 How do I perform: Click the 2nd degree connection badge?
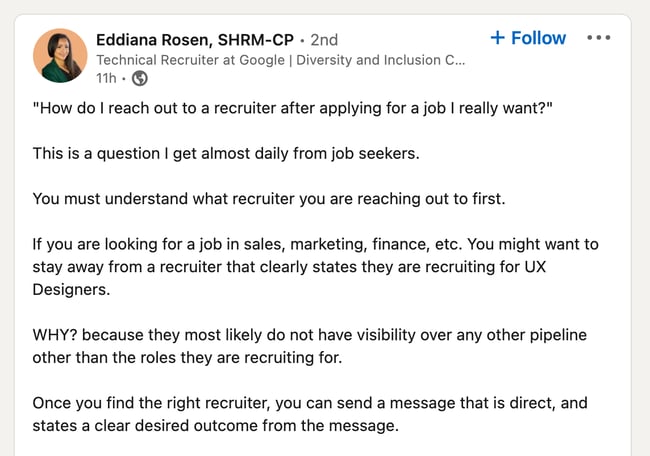coord(324,40)
